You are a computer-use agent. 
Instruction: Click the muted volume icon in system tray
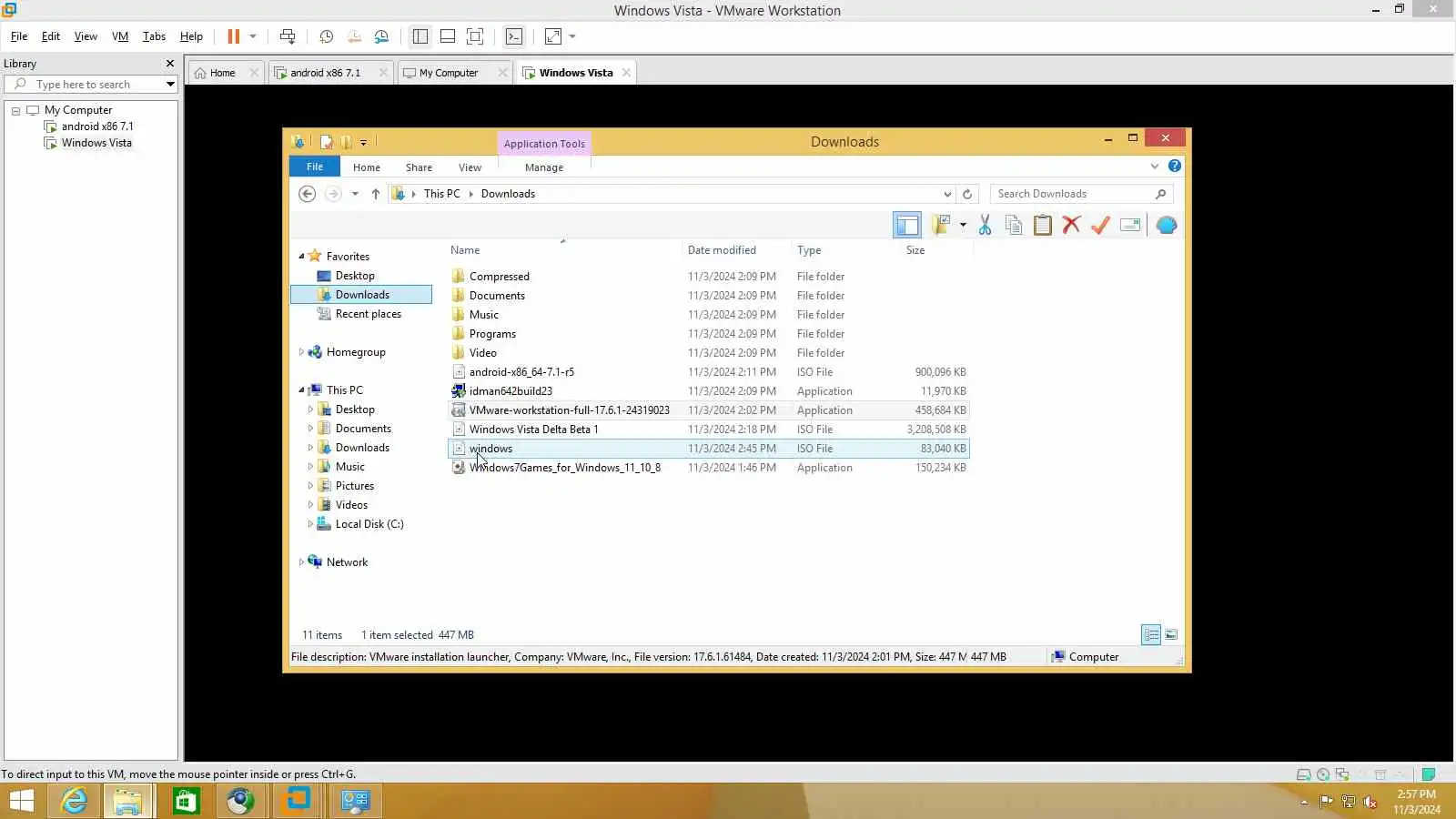(x=1370, y=802)
